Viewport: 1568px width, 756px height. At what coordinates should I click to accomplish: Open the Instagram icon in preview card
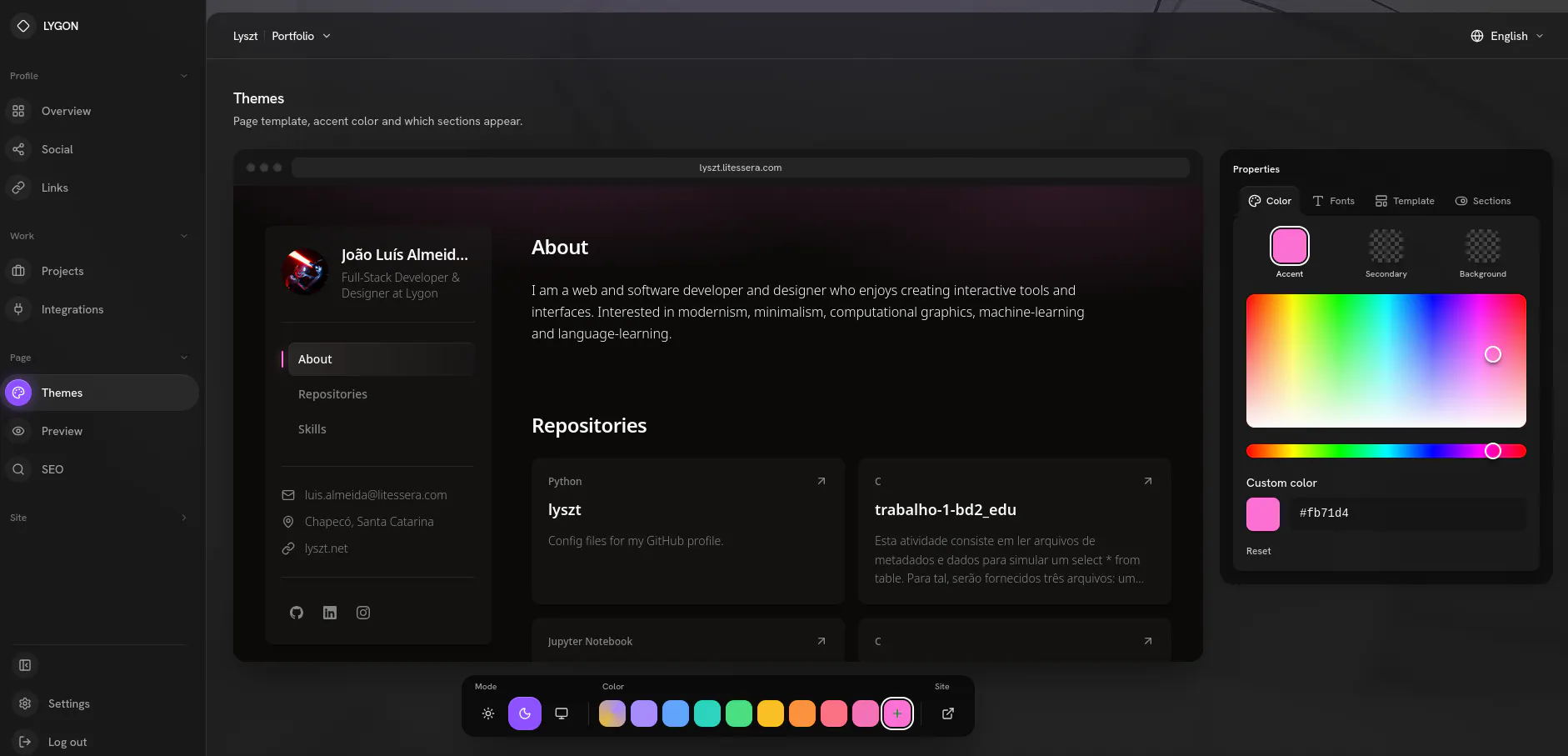pyautogui.click(x=363, y=613)
